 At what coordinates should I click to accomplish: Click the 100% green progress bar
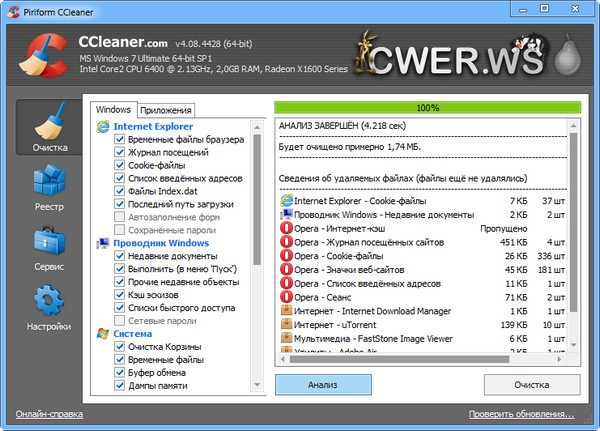(x=427, y=108)
